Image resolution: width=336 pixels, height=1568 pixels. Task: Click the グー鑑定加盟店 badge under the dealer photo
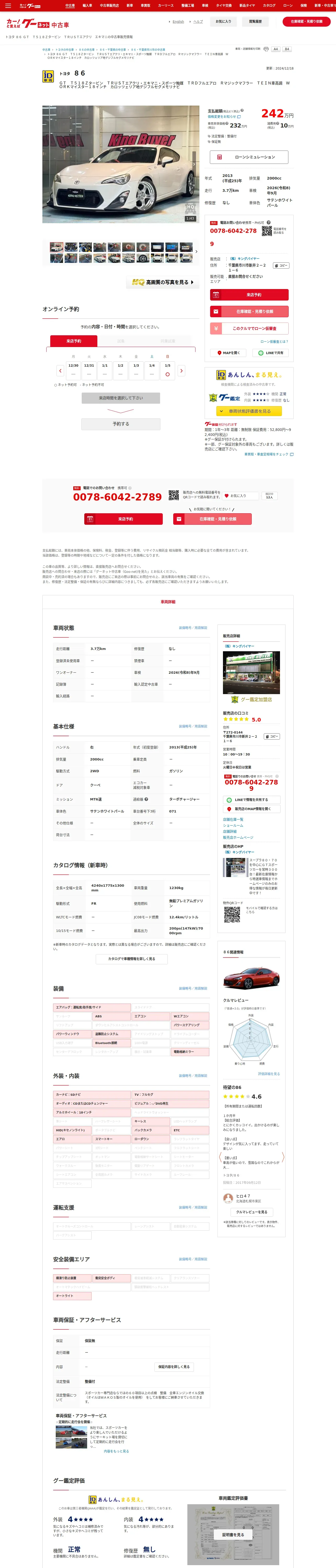pos(251,699)
